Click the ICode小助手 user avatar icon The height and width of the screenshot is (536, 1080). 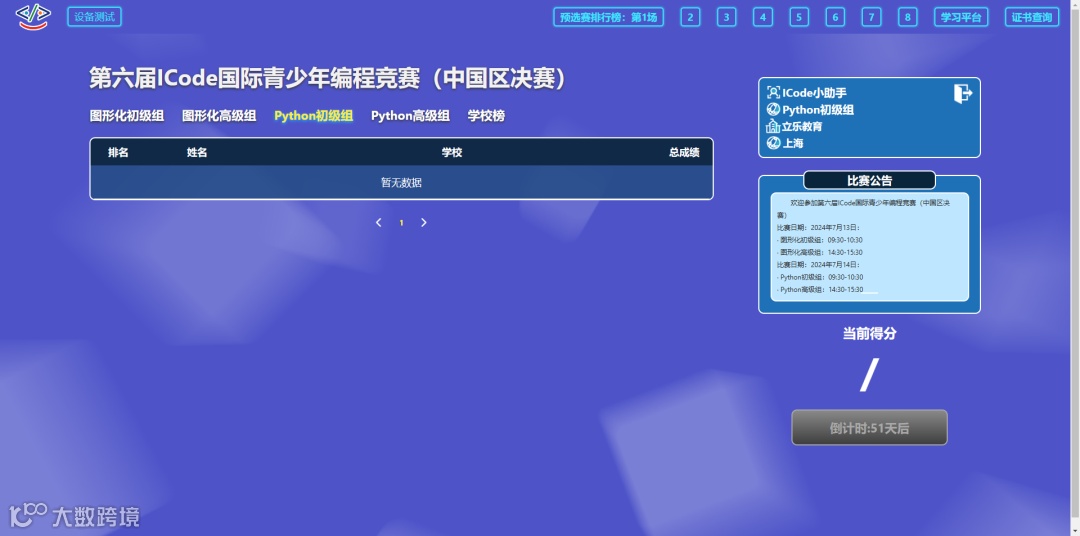773,93
